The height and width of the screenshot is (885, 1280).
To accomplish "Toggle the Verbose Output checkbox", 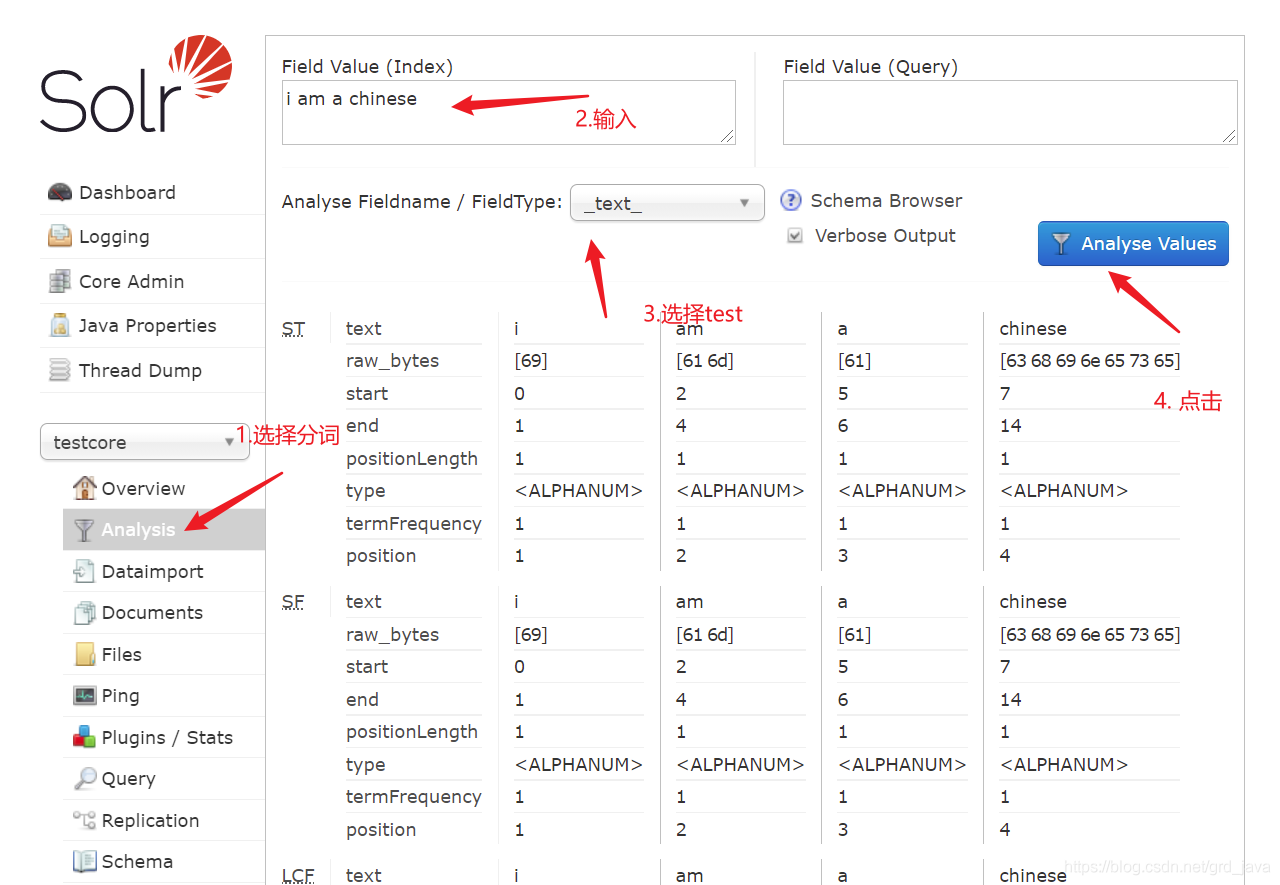I will pos(795,236).
